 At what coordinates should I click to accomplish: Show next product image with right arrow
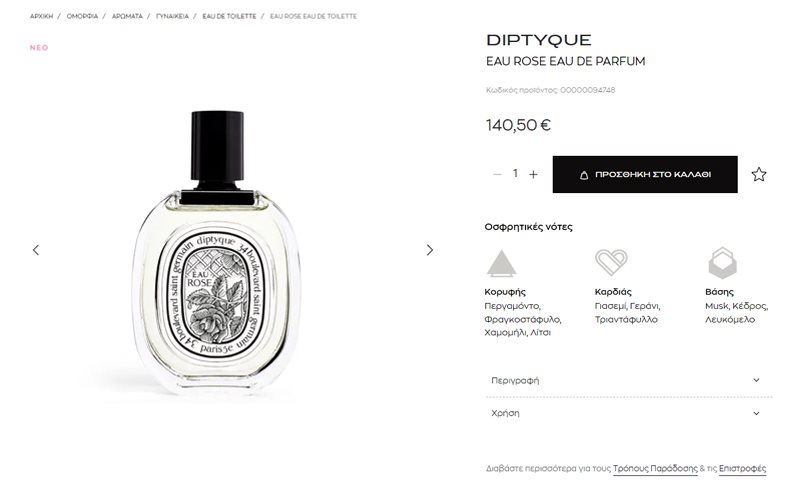pyautogui.click(x=430, y=250)
